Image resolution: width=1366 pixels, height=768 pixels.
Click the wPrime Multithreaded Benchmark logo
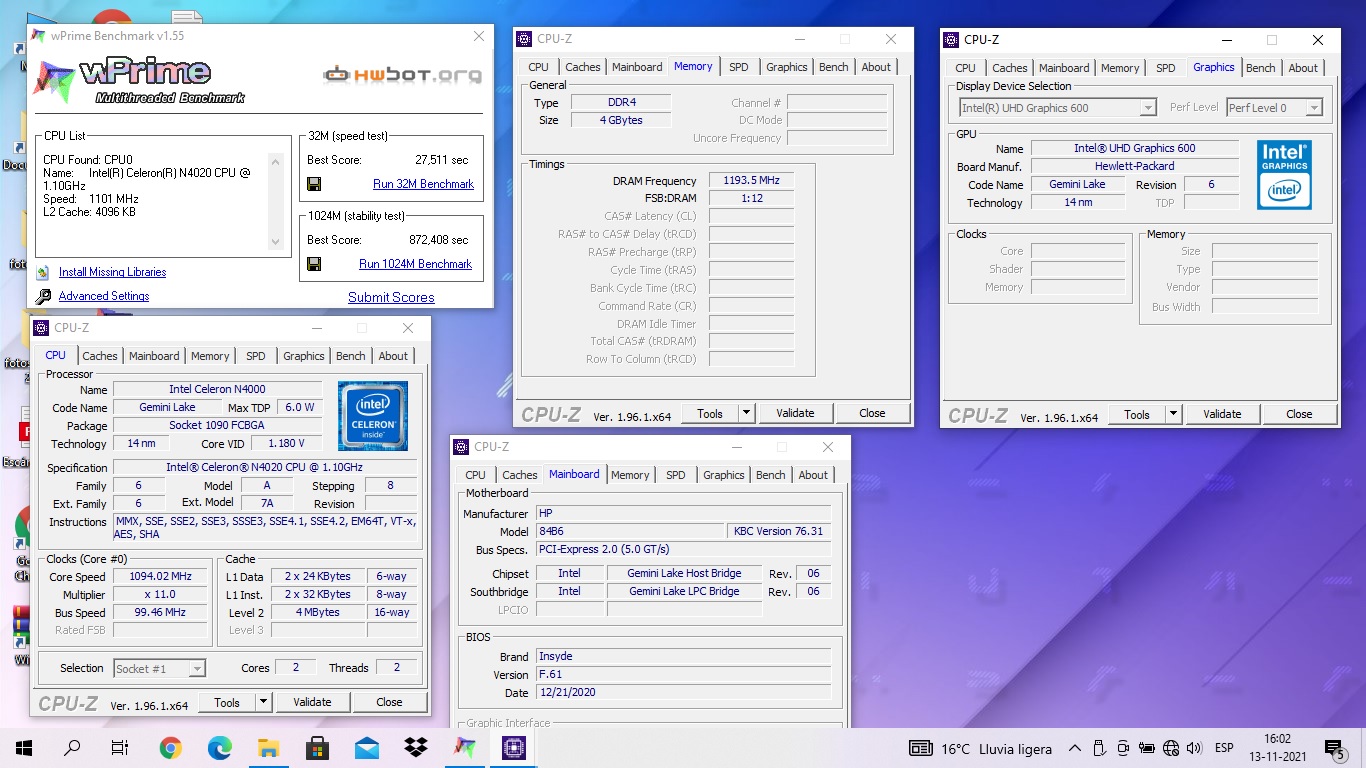pos(140,81)
